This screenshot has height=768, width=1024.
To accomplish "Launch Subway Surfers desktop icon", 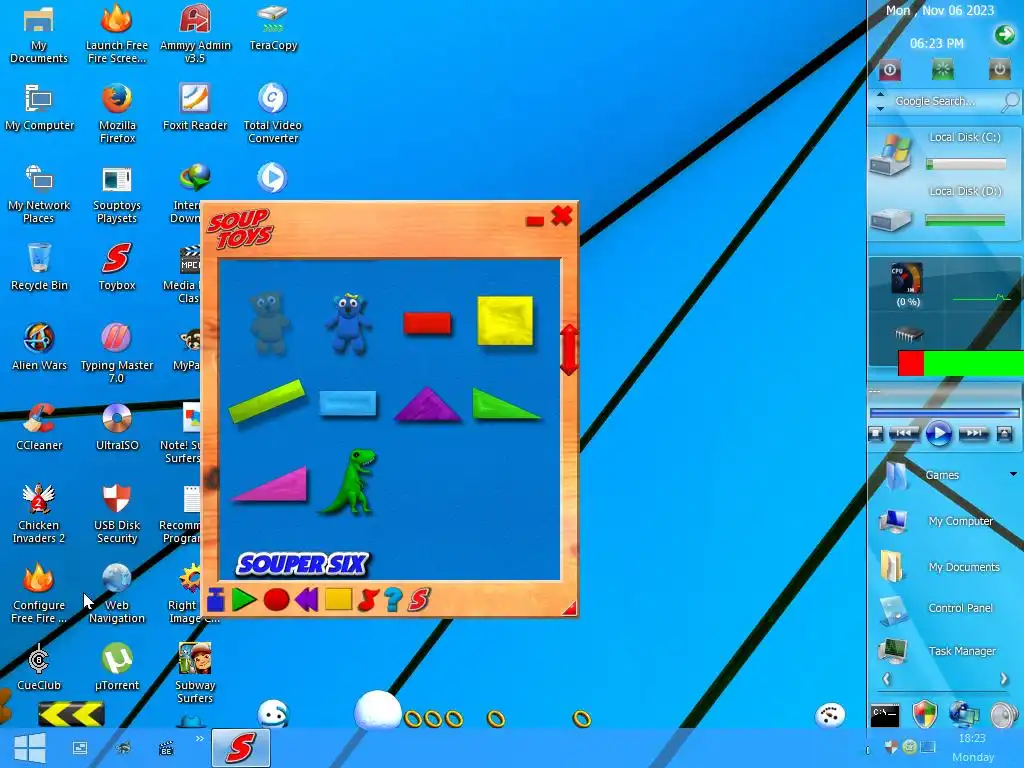I will [195, 673].
